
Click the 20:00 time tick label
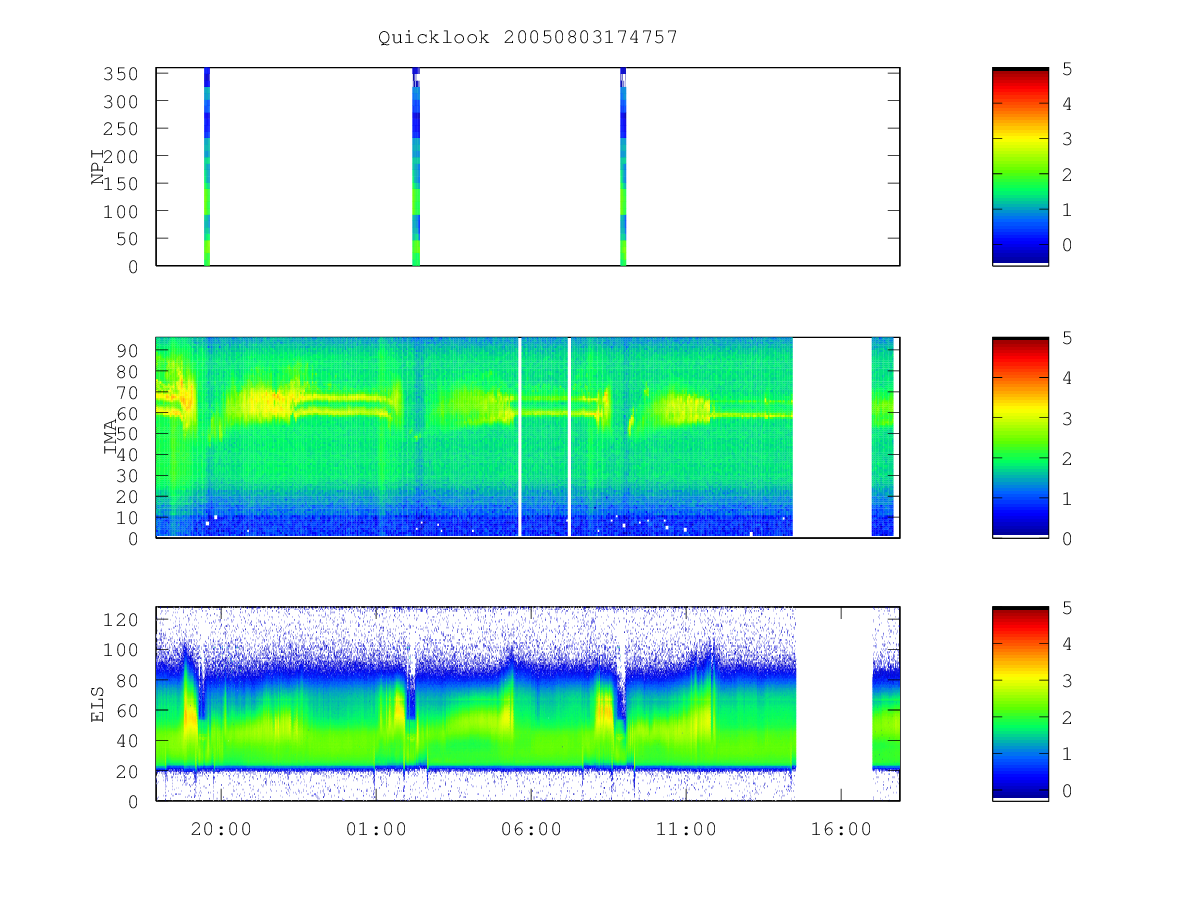tap(220, 829)
